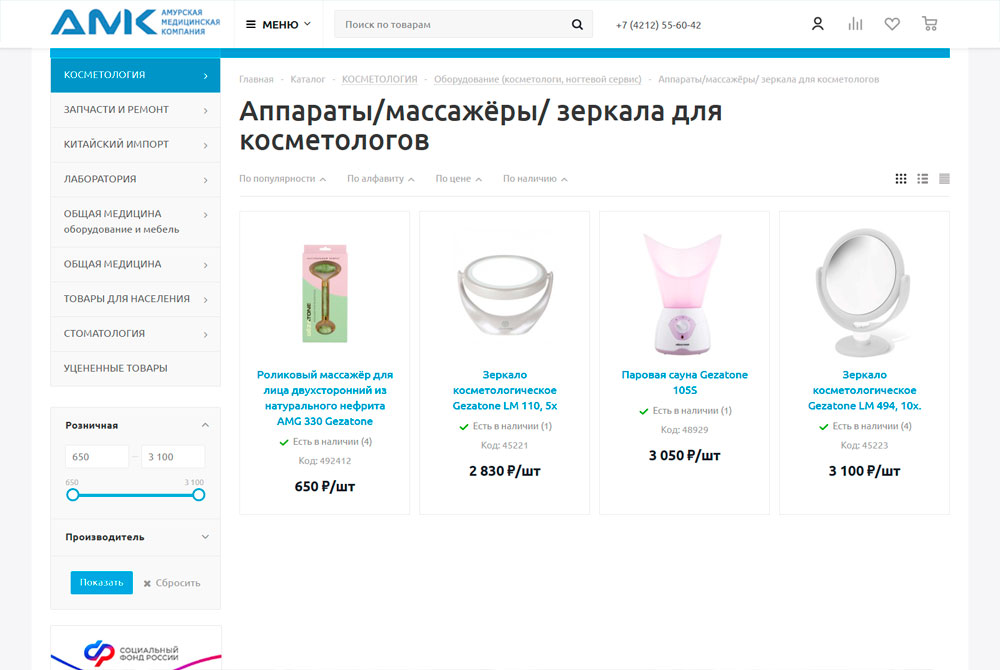Image resolution: width=1000 pixels, height=670 pixels.
Task: Expand the ЗАПЧАСТИ И РЕМОНТ arrow
Action: point(205,110)
